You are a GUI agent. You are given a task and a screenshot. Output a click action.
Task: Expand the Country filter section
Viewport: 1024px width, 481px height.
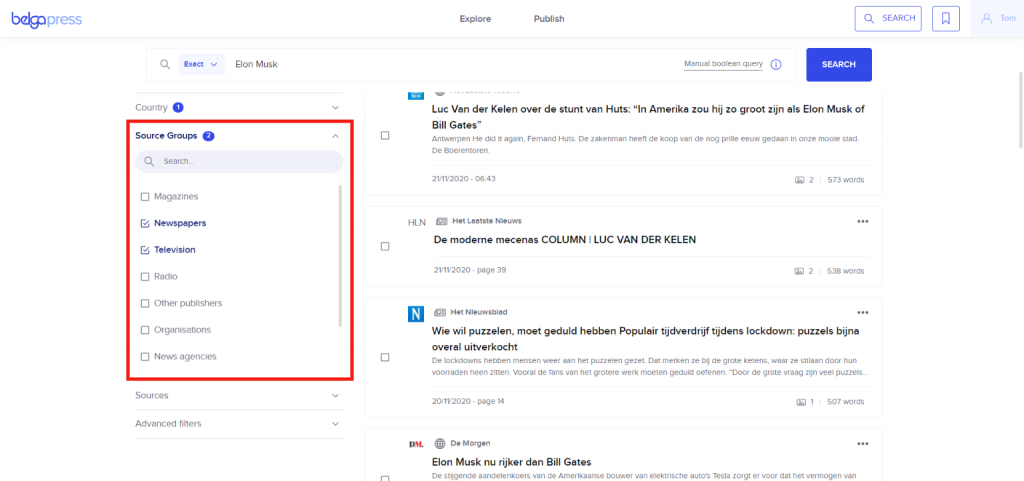pos(238,107)
